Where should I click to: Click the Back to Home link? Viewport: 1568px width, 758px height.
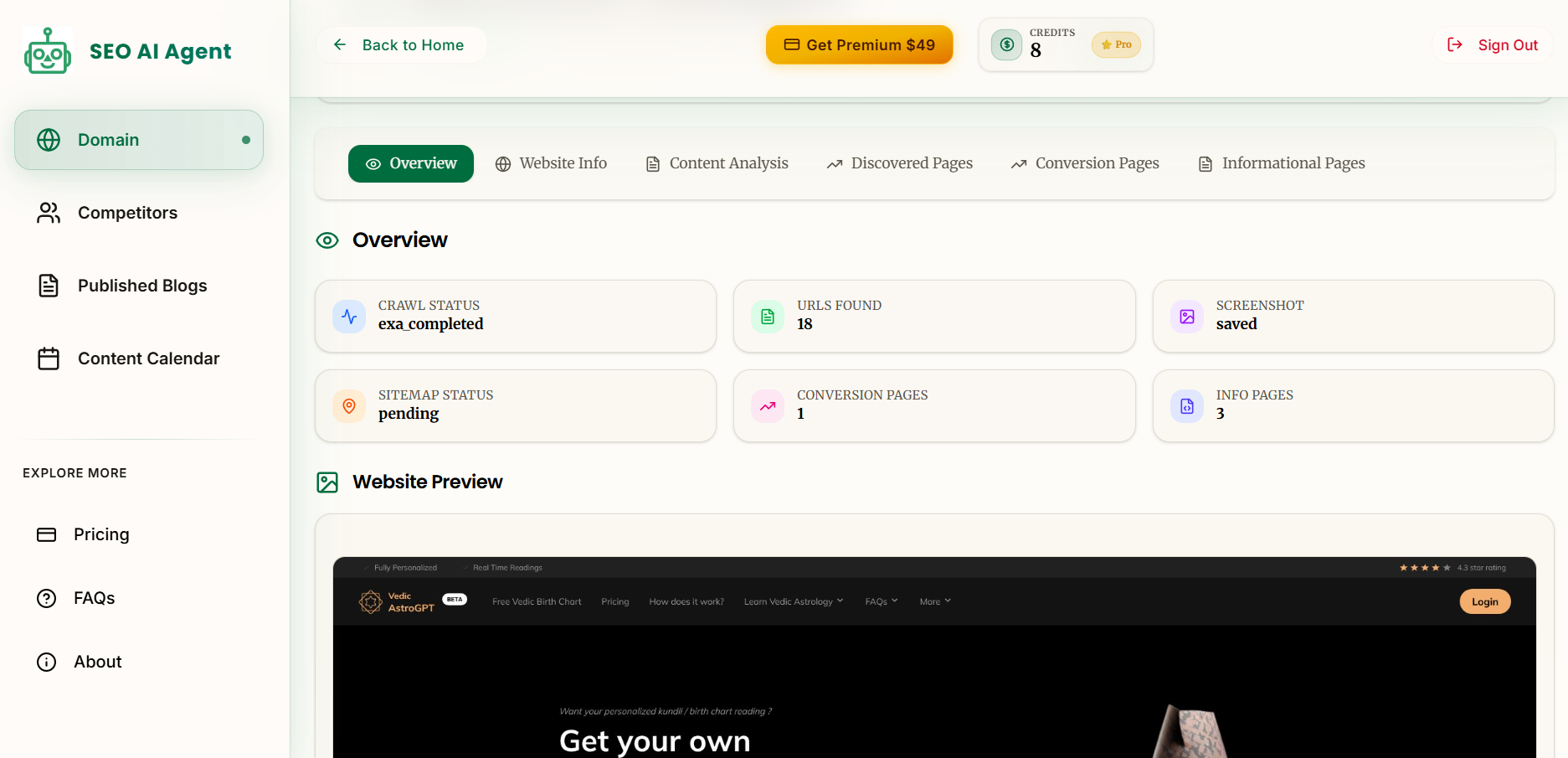point(401,44)
